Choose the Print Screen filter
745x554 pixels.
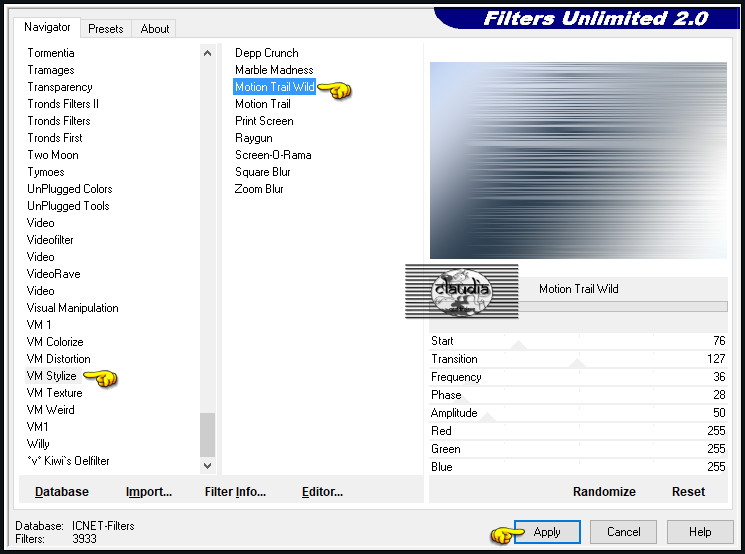pyautogui.click(x=264, y=121)
